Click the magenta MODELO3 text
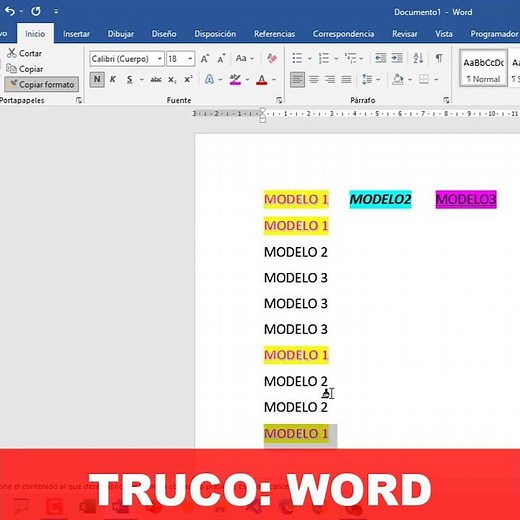Screen dimensions: 520x520 (x=466, y=199)
